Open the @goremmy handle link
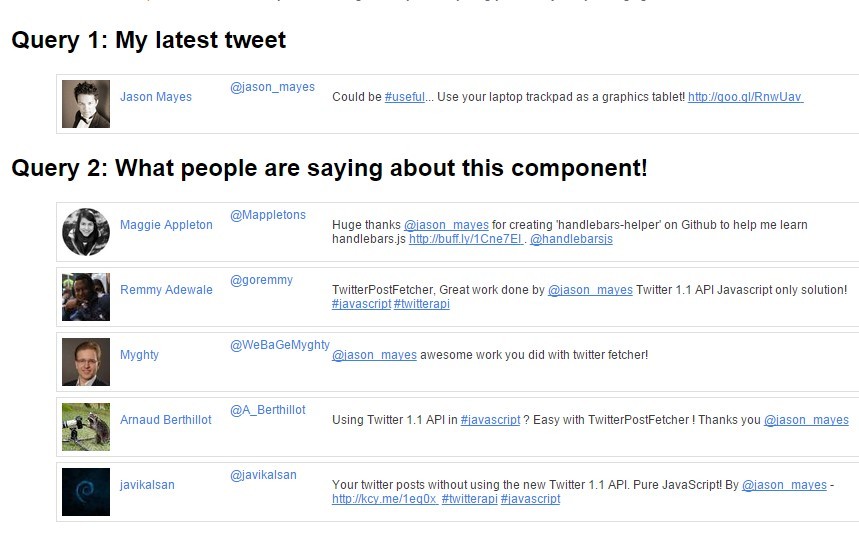Viewport: 859px width, 537px height. 261,280
